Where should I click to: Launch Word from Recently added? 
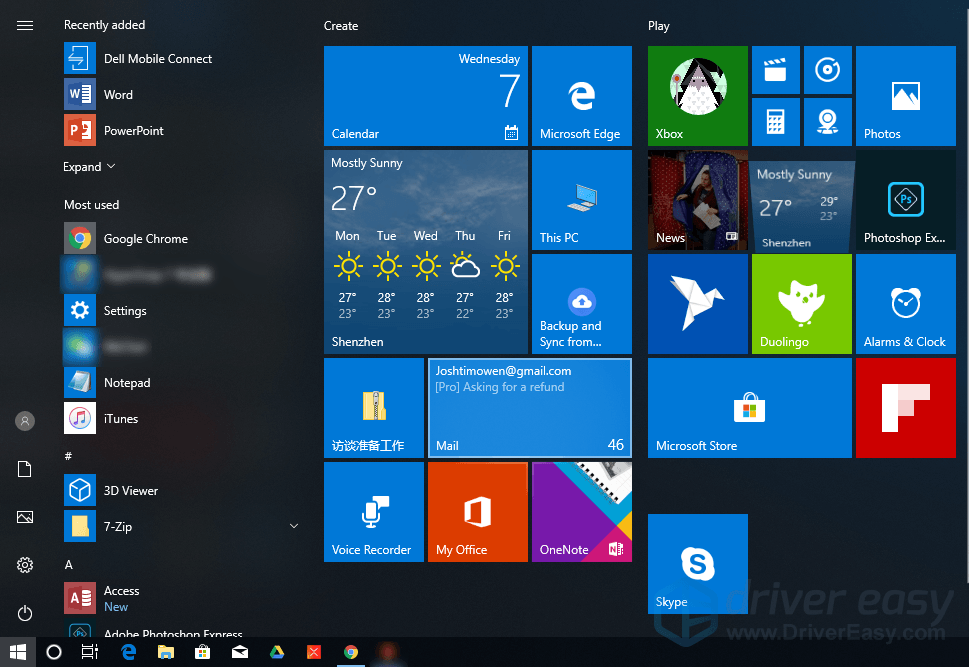pos(179,95)
